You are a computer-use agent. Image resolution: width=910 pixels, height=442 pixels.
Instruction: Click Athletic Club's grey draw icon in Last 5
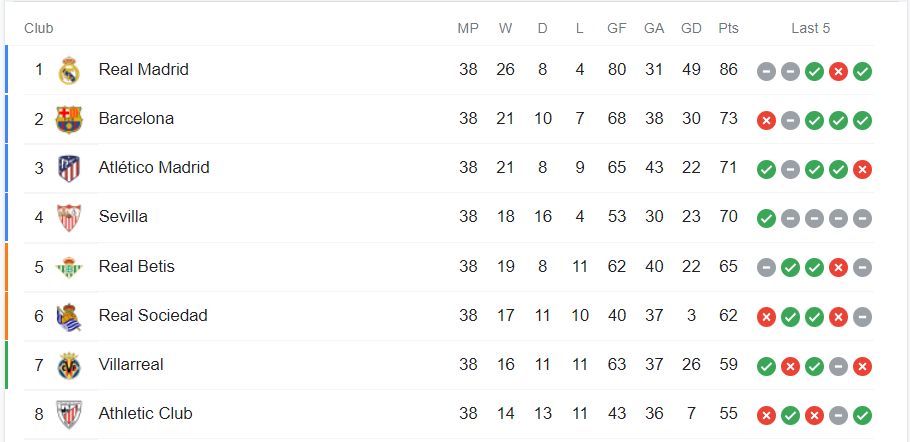coord(838,415)
